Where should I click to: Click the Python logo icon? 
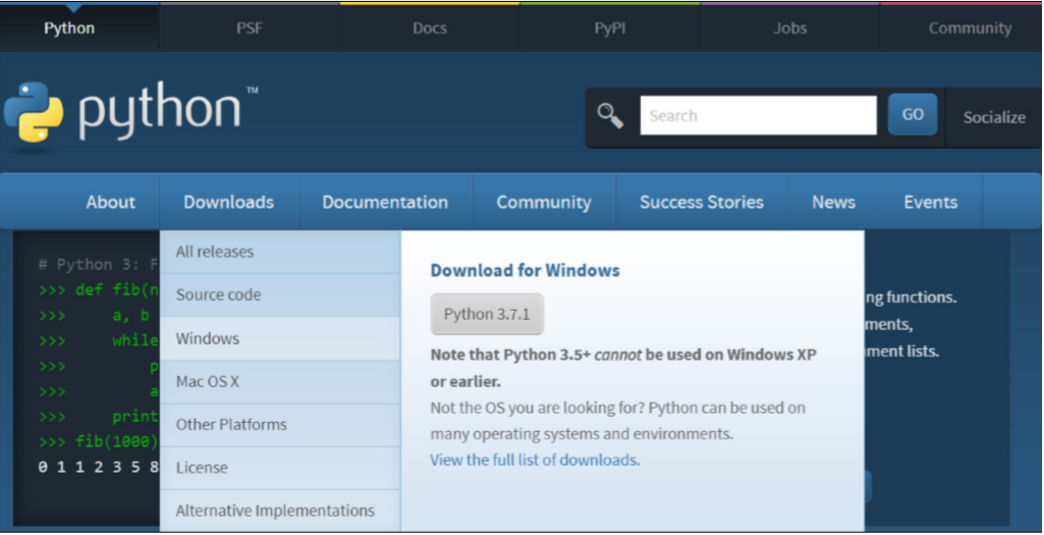pyautogui.click(x=33, y=111)
